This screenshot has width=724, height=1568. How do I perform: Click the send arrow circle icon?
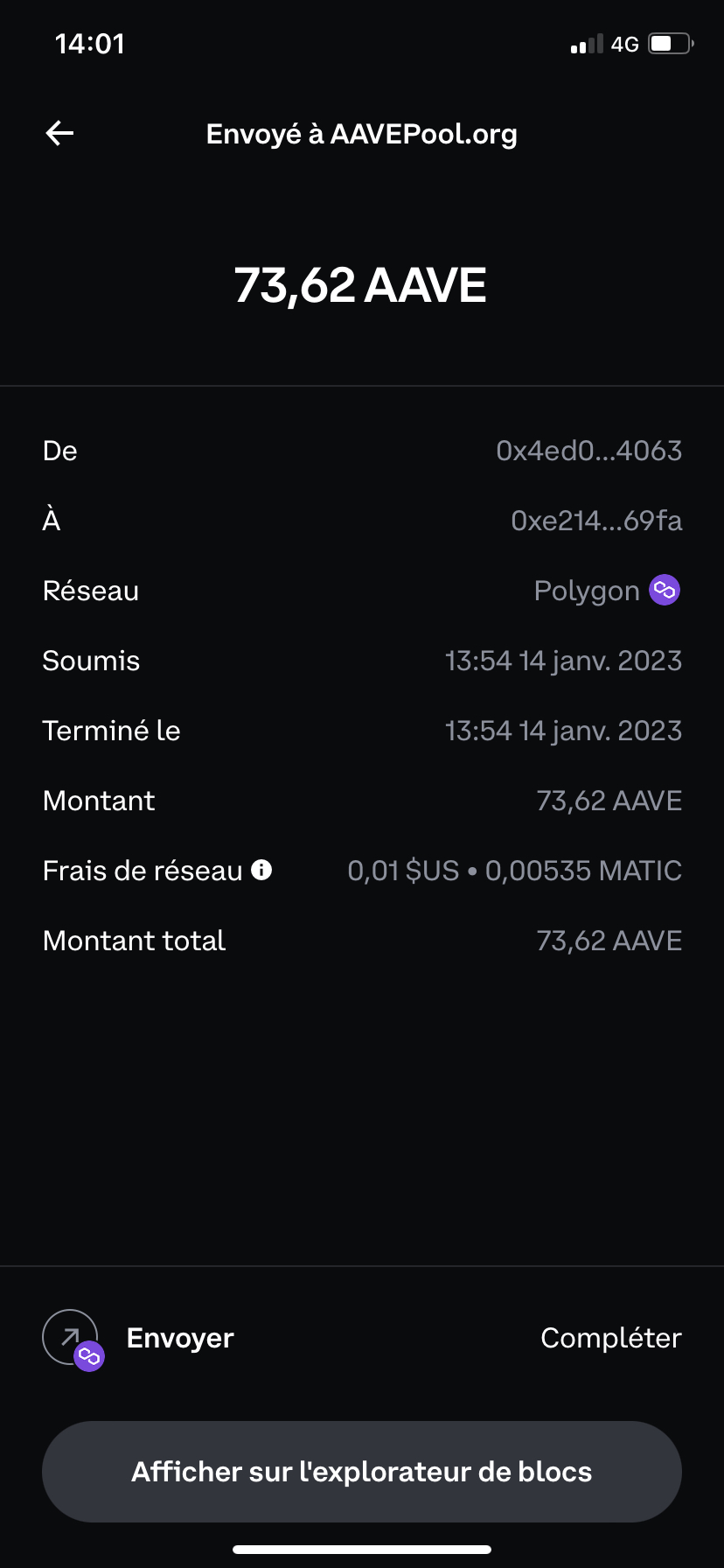pyautogui.click(x=70, y=1336)
